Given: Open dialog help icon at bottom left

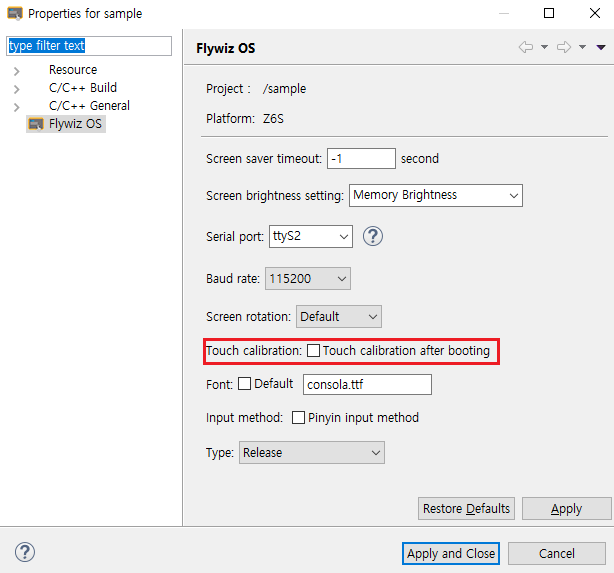Looking at the screenshot, I should [x=25, y=552].
